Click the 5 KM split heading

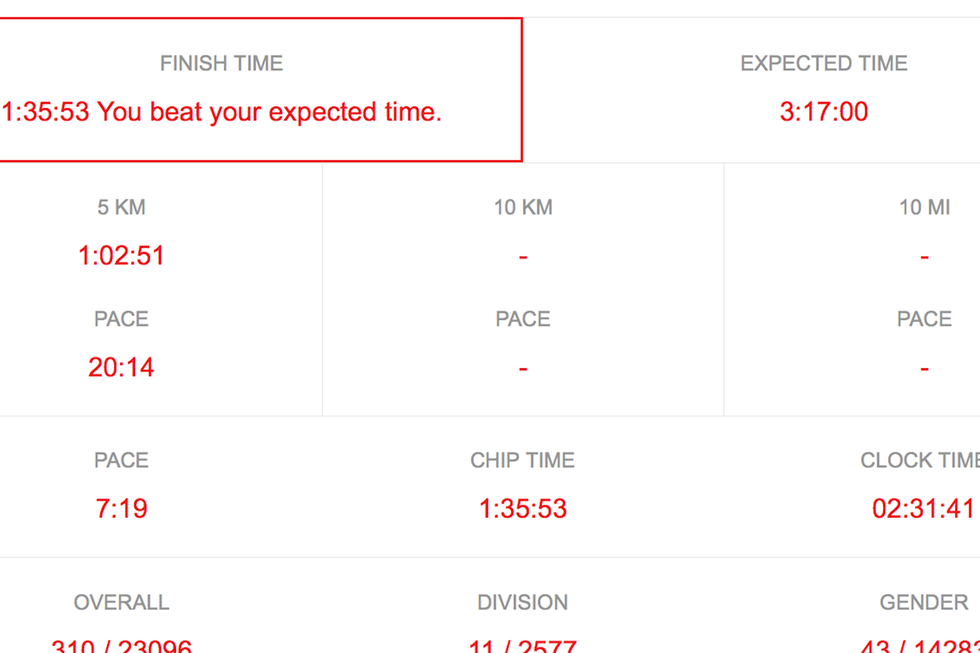pos(121,207)
